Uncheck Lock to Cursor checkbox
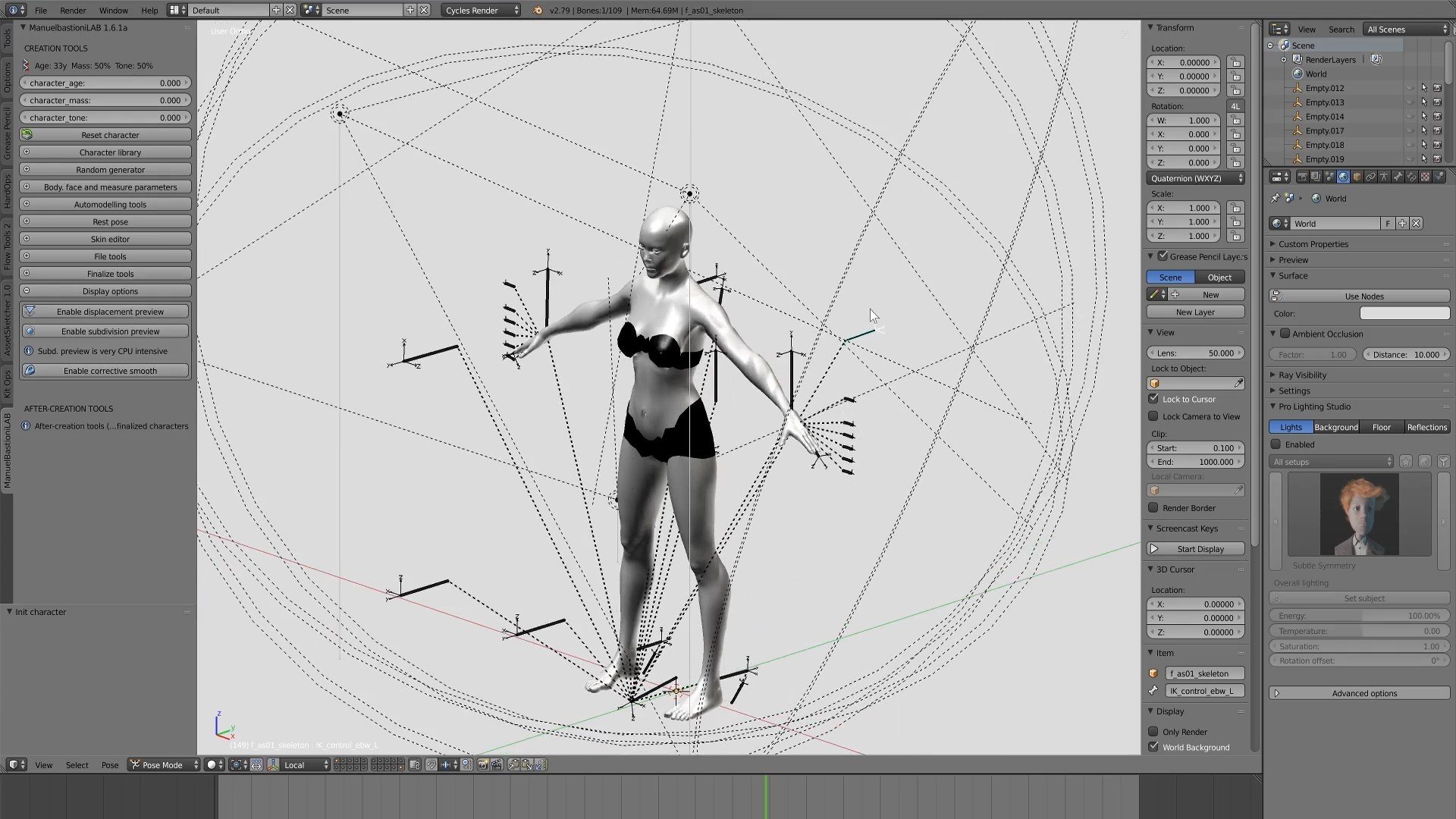 1153,399
